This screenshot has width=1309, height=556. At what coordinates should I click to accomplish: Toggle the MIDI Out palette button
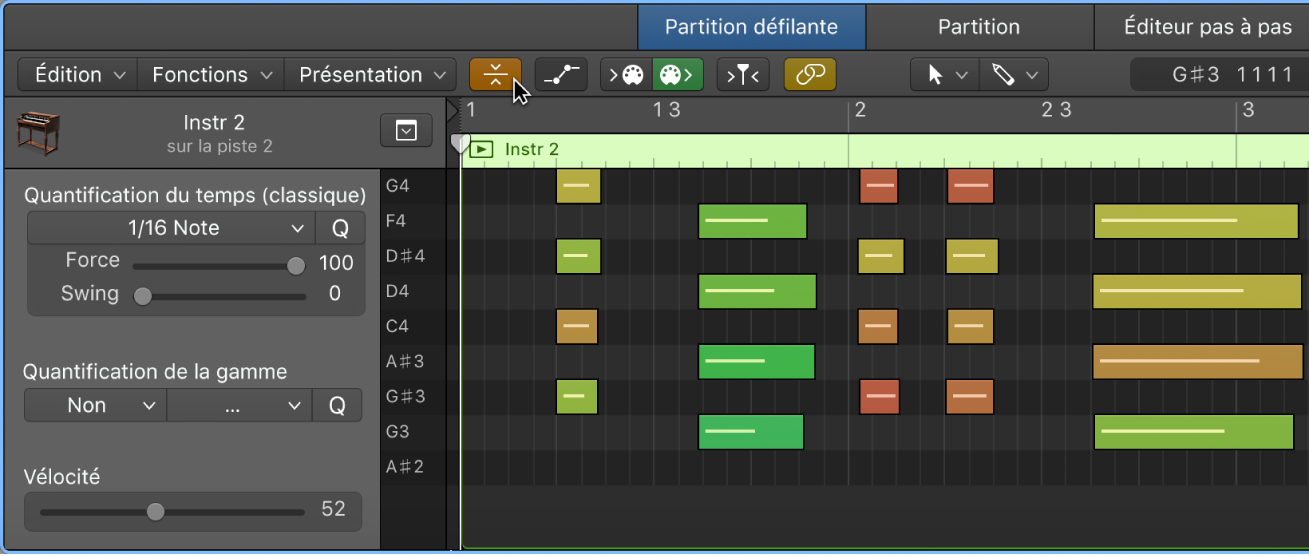click(678, 75)
